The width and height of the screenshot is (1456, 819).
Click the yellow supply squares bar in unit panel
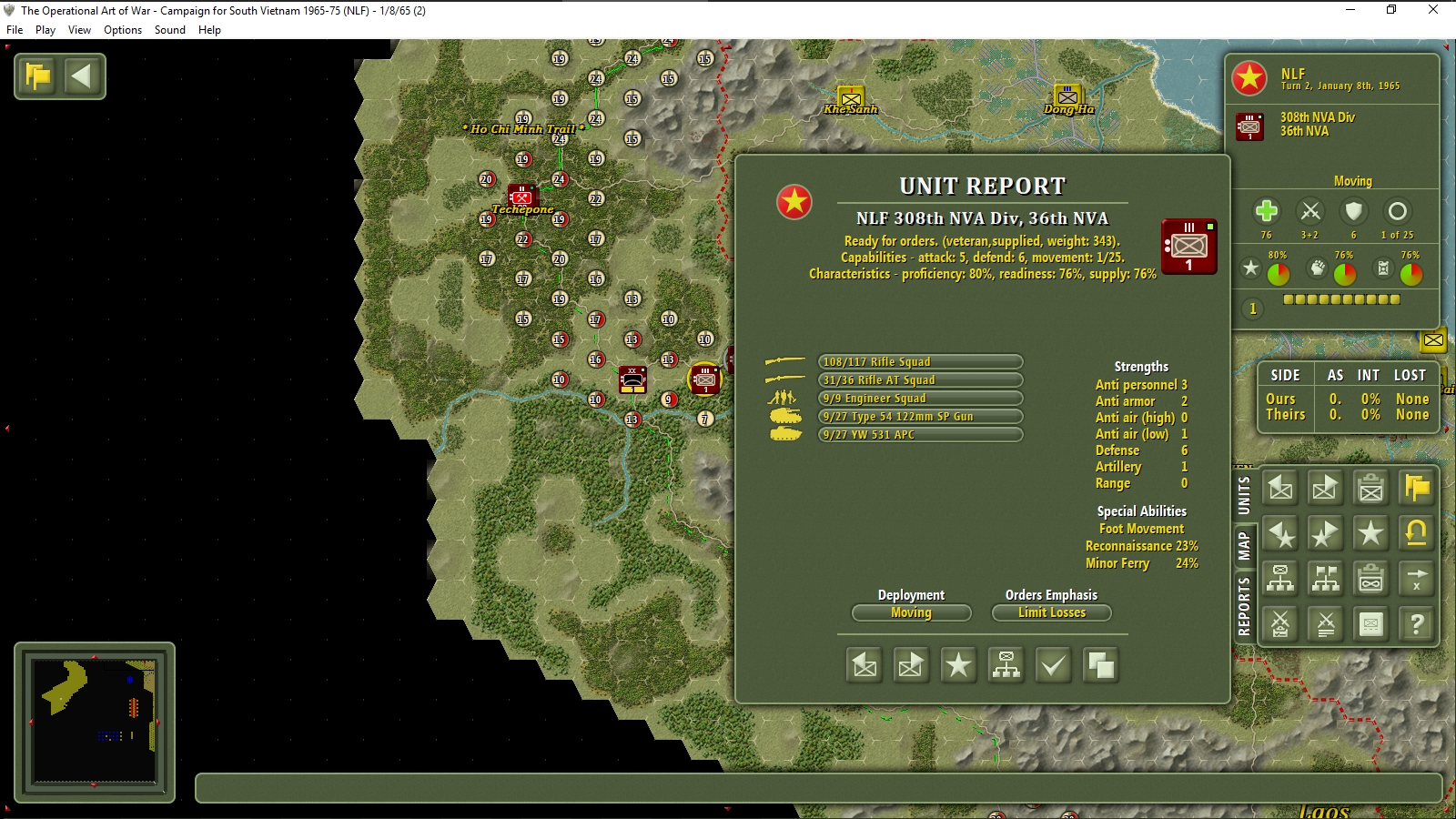[x=1341, y=299]
